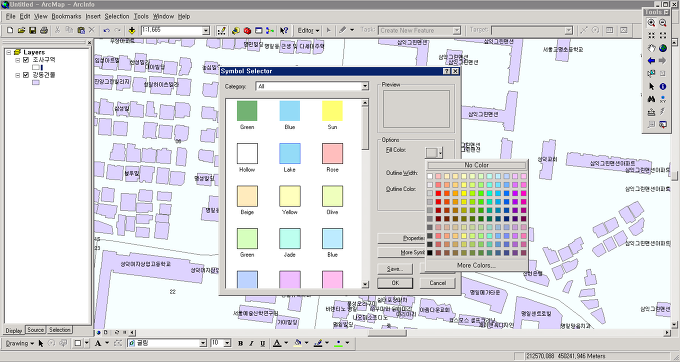Click the Paste clipboard icon

pos(81,30)
